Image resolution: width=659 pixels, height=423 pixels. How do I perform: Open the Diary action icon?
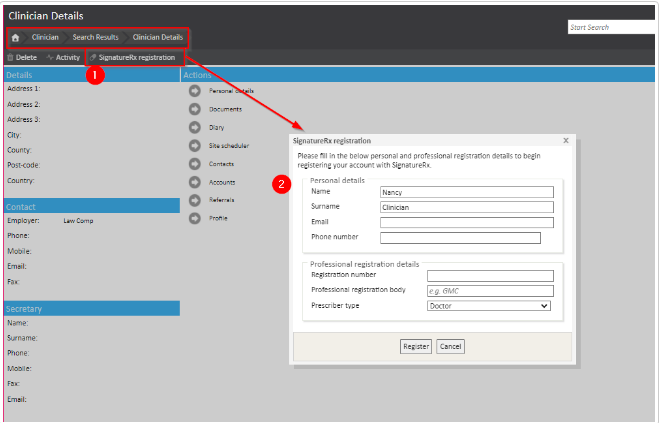[195, 127]
